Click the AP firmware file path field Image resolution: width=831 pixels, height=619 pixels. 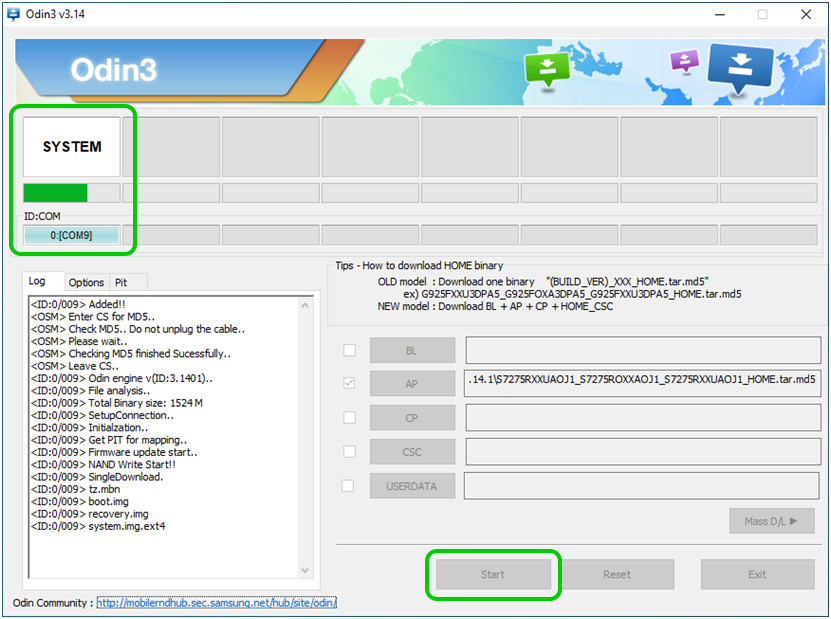click(x=640, y=384)
